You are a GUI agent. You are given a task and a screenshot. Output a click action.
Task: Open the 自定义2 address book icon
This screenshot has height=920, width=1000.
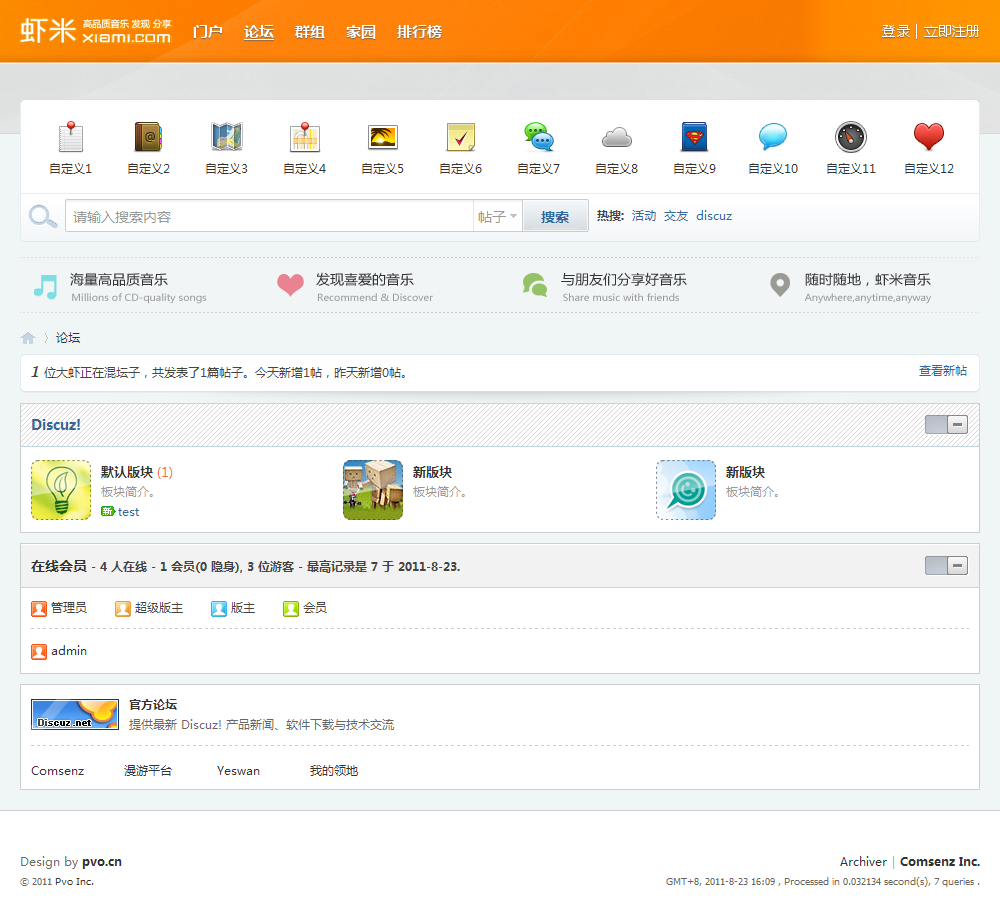149,136
